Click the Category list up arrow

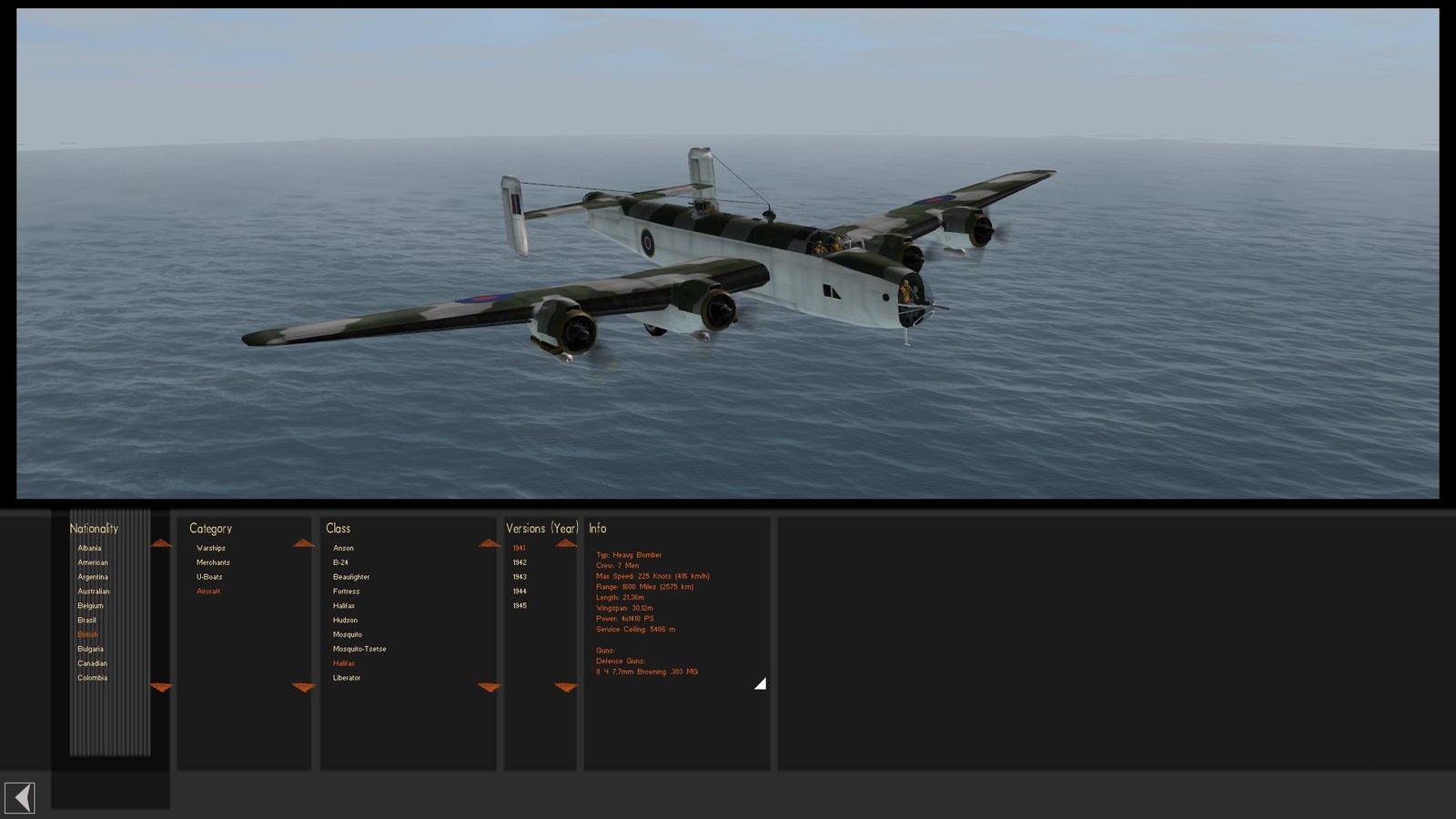[304, 543]
